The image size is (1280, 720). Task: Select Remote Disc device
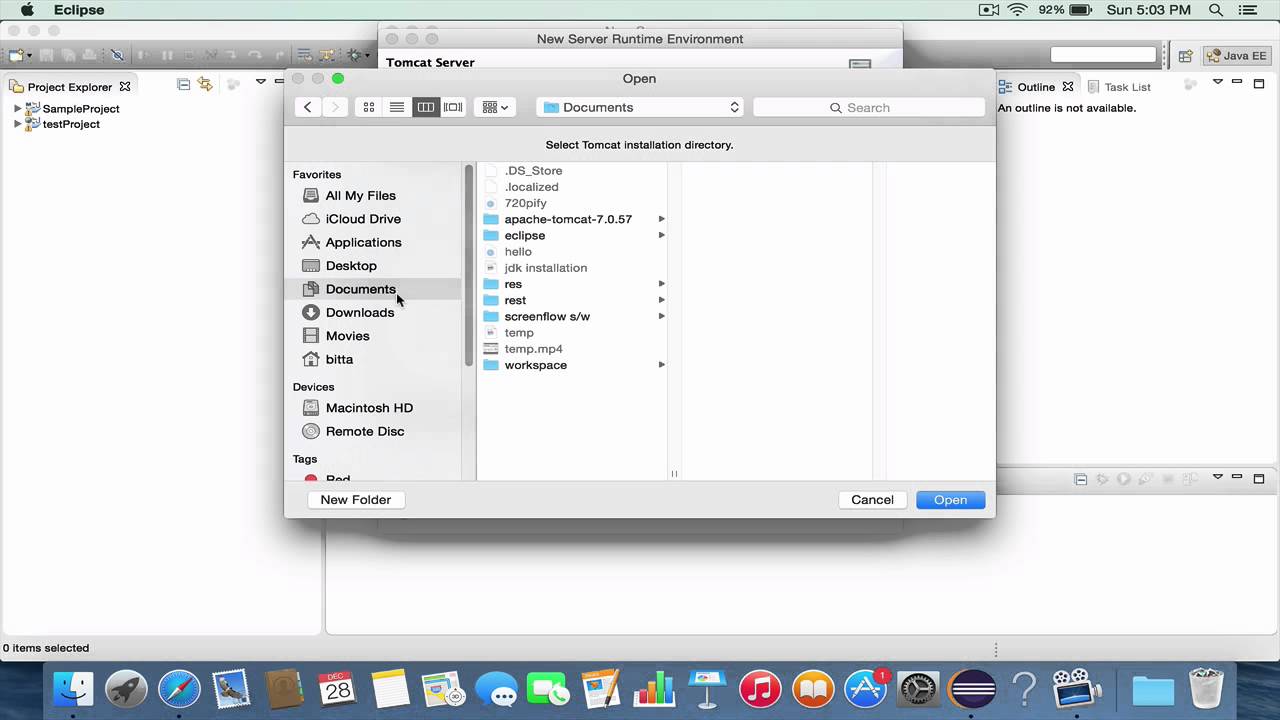(x=364, y=431)
